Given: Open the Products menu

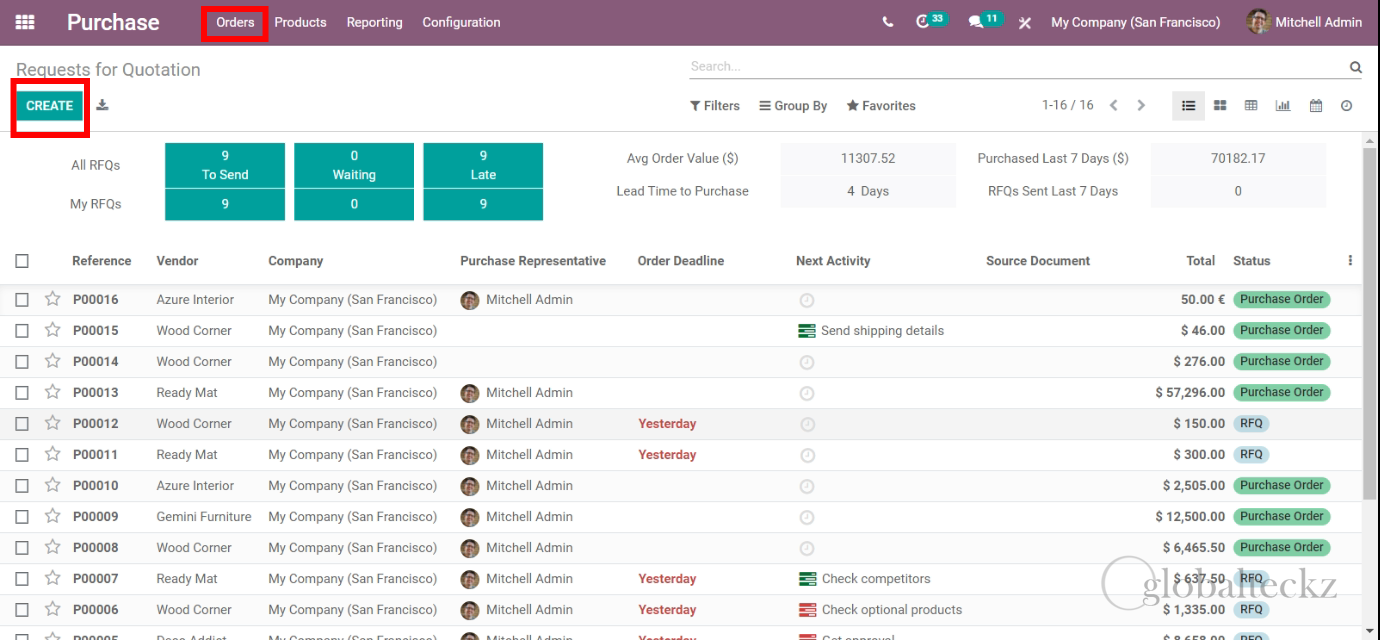Looking at the screenshot, I should pyautogui.click(x=300, y=22).
